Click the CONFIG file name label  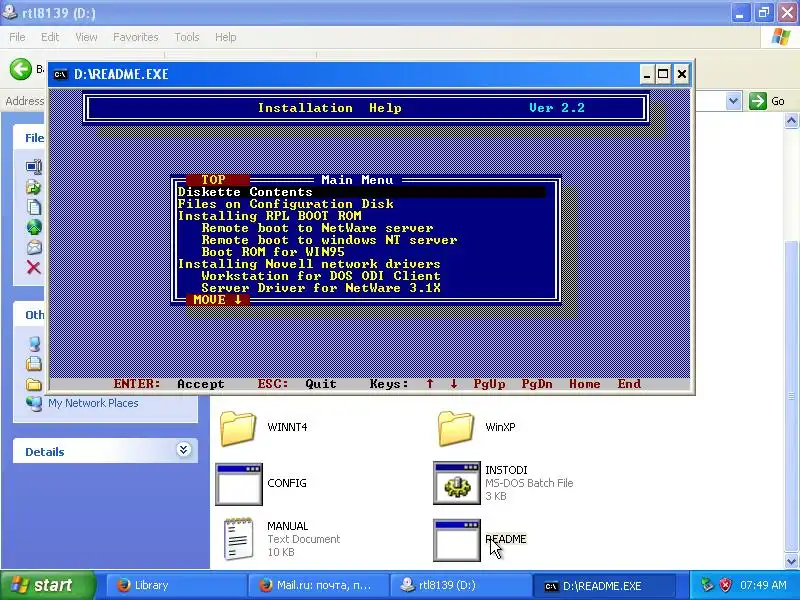click(287, 483)
